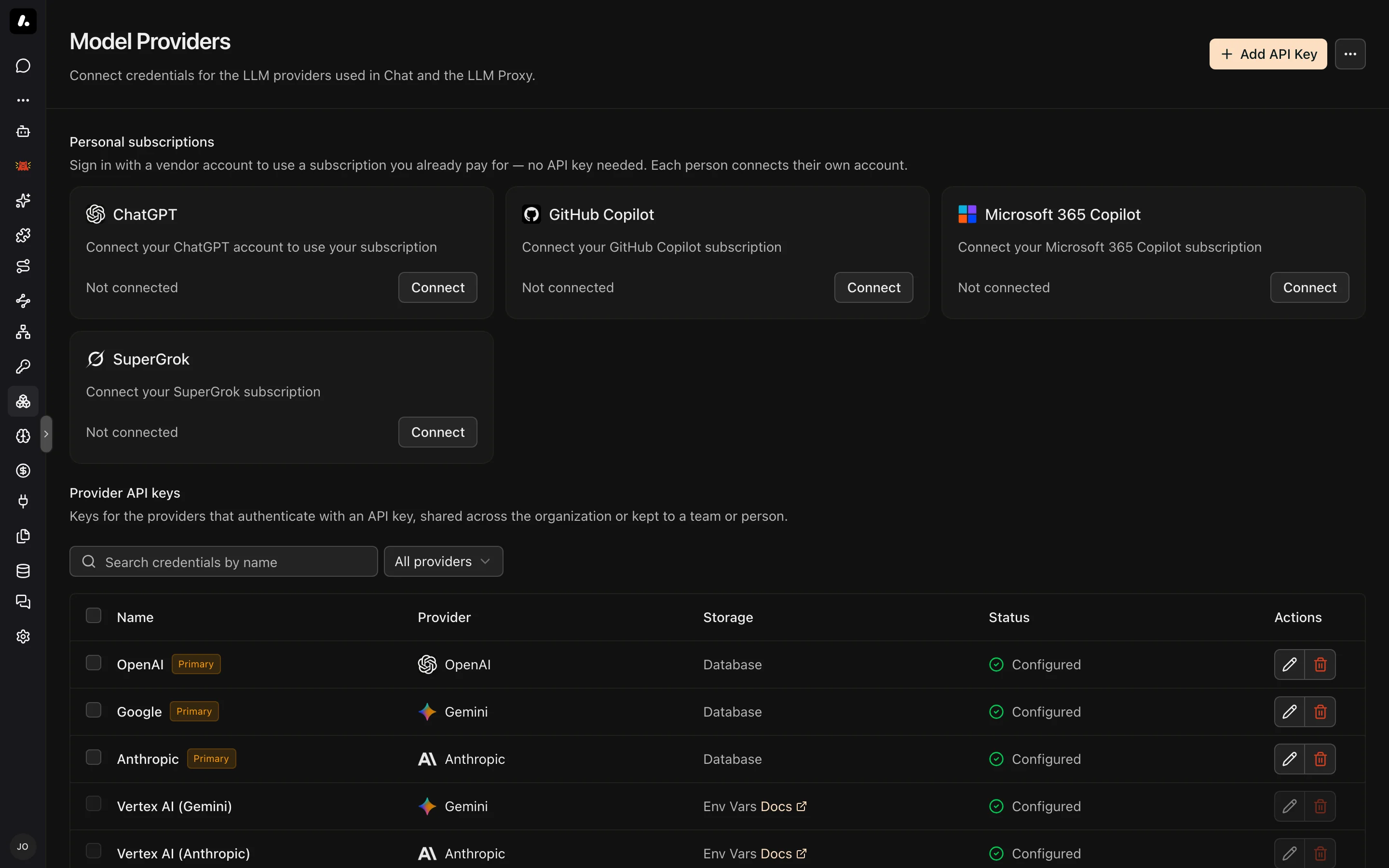Click the Primary badge next to Anthropic
This screenshot has width=1389, height=868.
coord(211,759)
